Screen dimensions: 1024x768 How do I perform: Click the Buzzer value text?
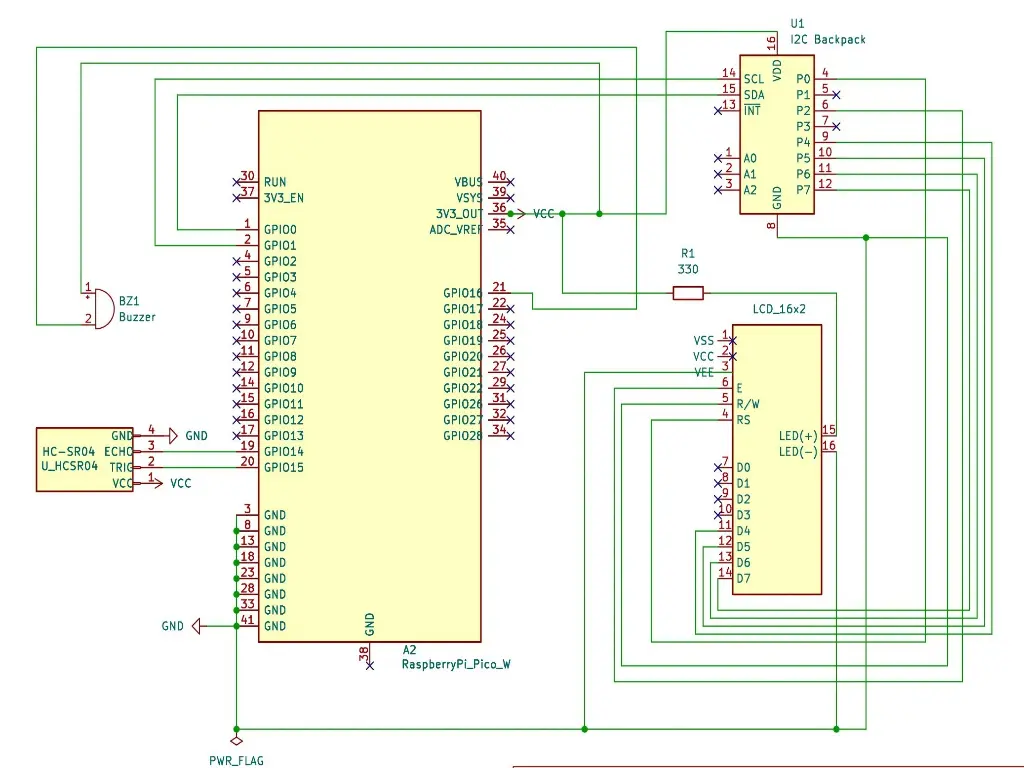[137, 317]
